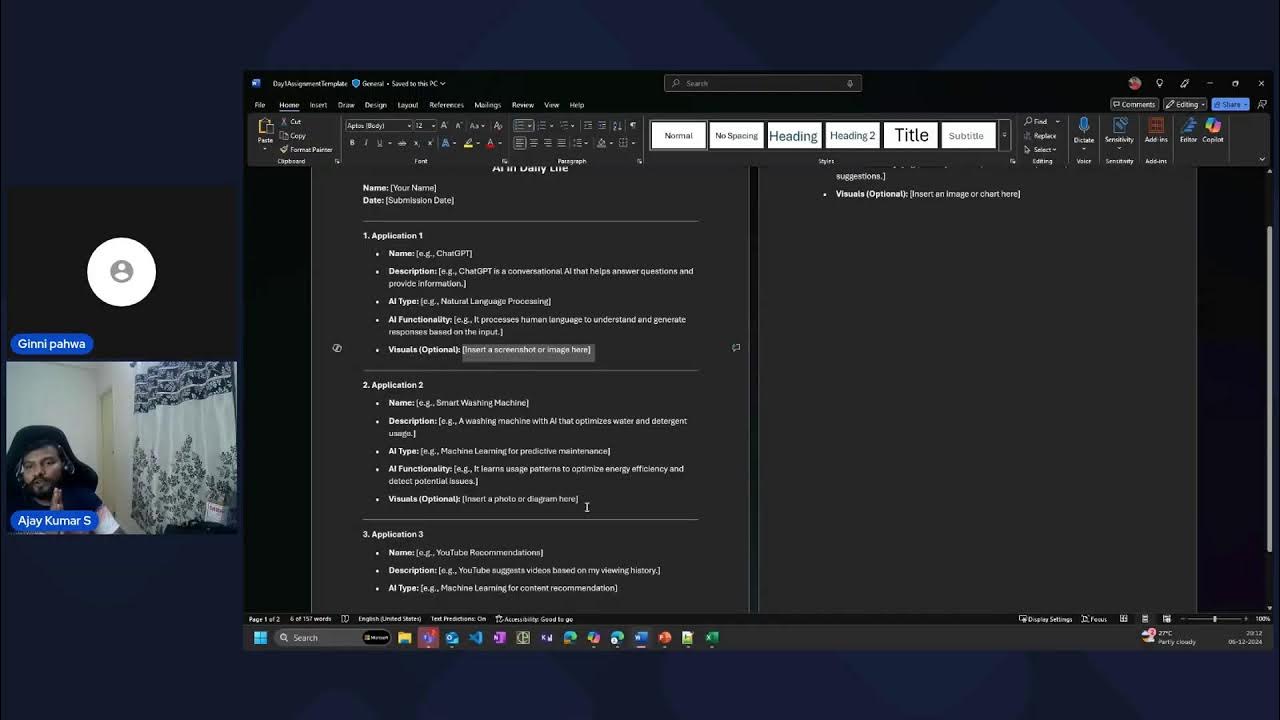Switch to Excel on the taskbar
This screenshot has height=720, width=1280.
coord(712,637)
